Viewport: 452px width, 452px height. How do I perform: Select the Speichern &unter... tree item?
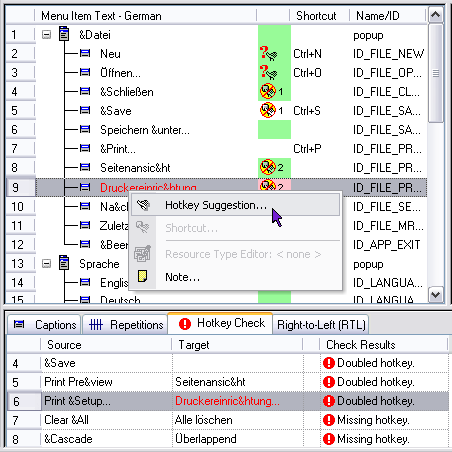(145, 130)
